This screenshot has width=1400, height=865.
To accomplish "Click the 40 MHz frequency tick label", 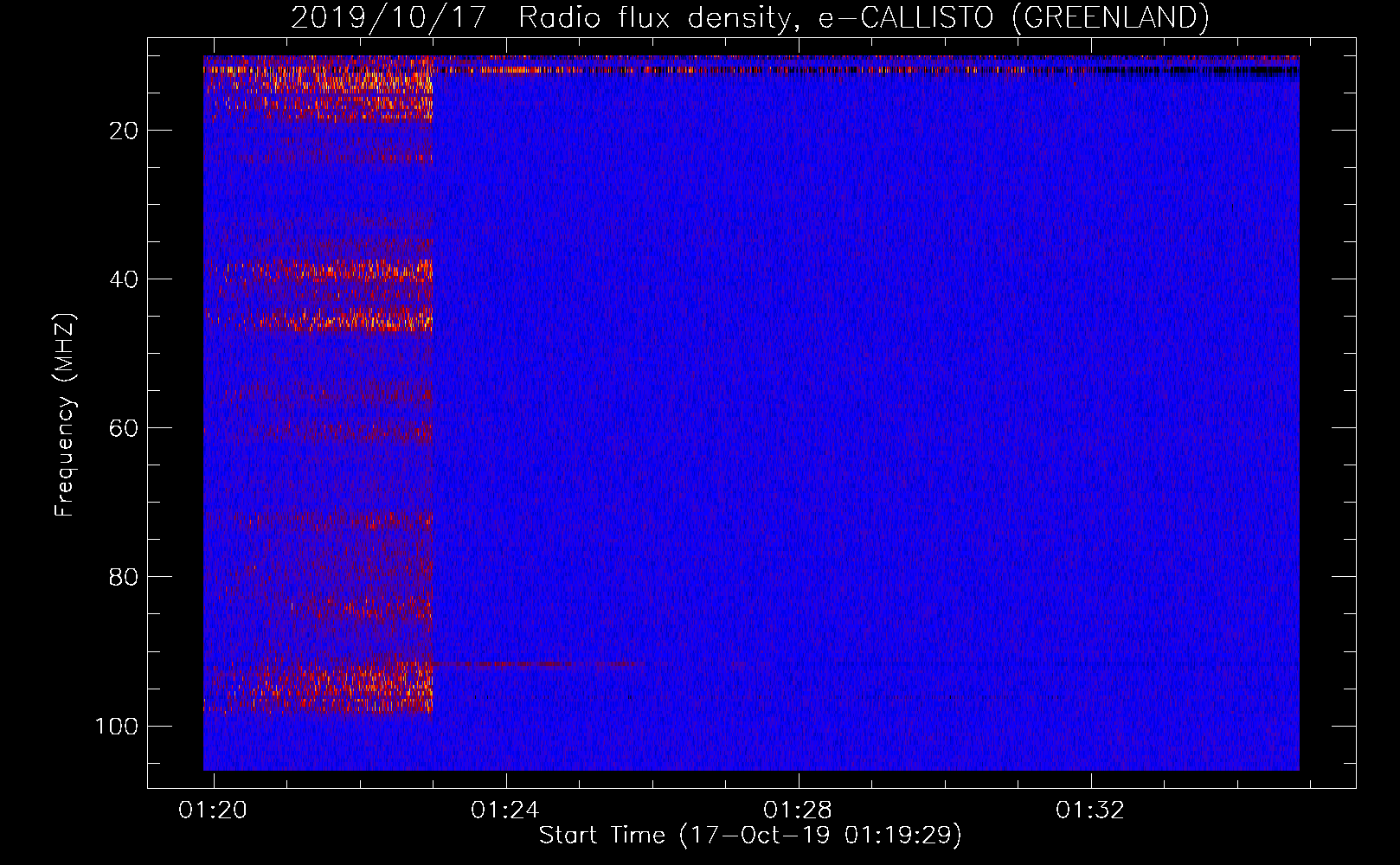I will click(x=124, y=279).
